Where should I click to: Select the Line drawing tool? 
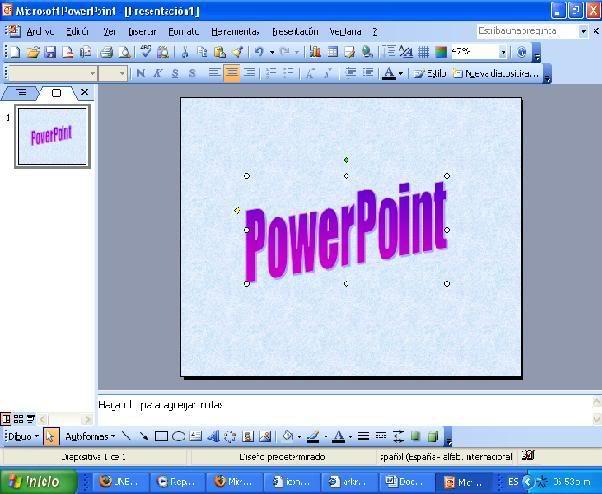click(x=126, y=436)
